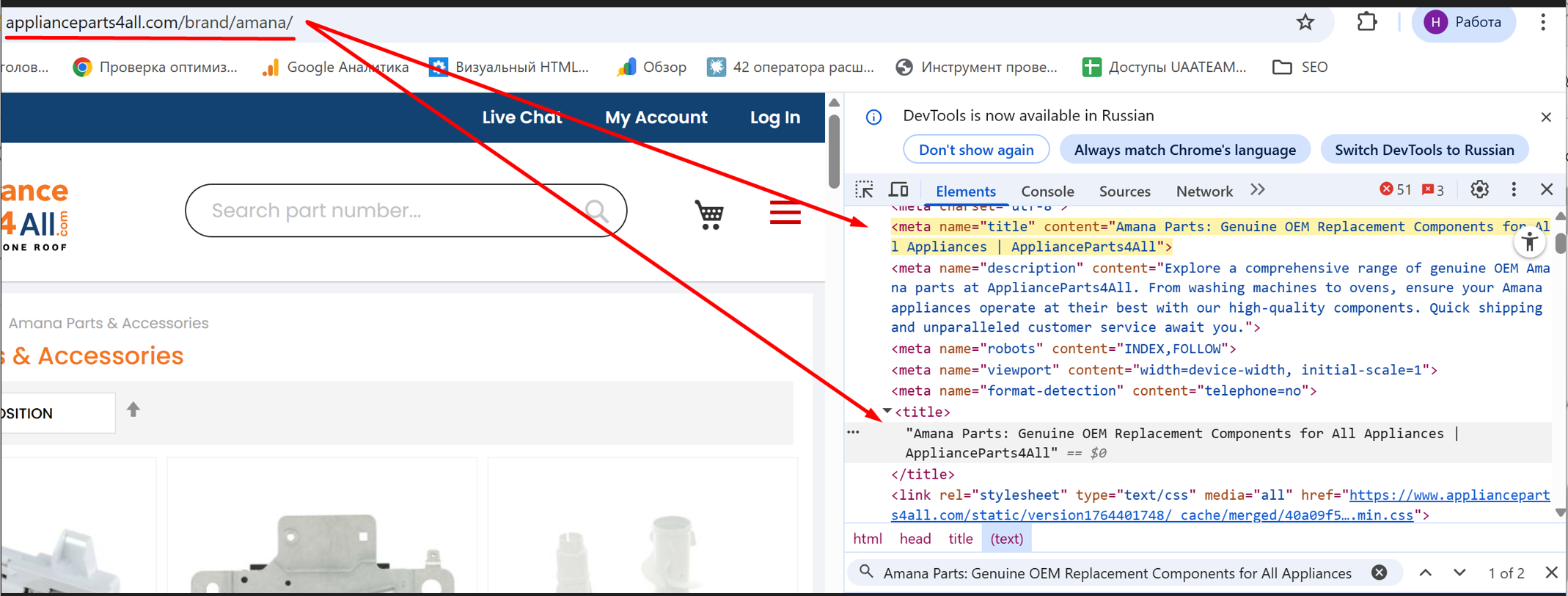Select the meta name="robots" node
Screen dimensions: 1568x596
click(1063, 349)
